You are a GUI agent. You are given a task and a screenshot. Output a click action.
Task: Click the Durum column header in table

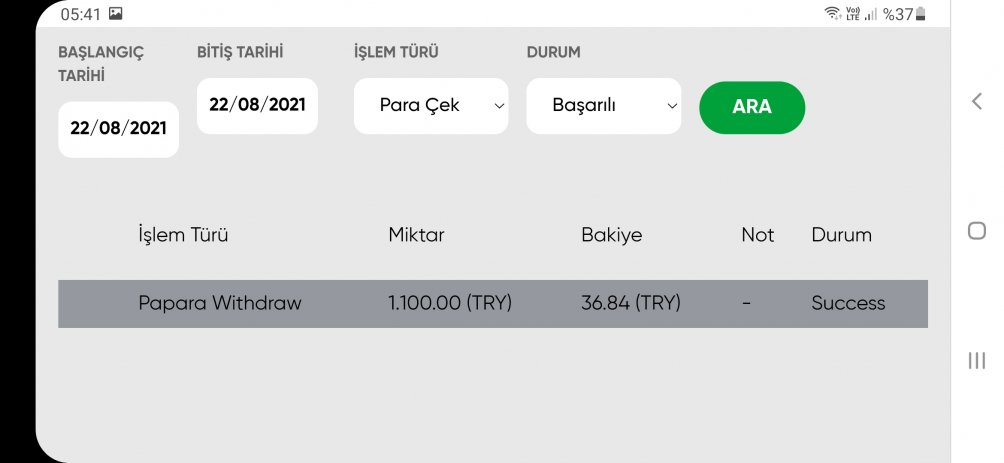[x=841, y=235]
